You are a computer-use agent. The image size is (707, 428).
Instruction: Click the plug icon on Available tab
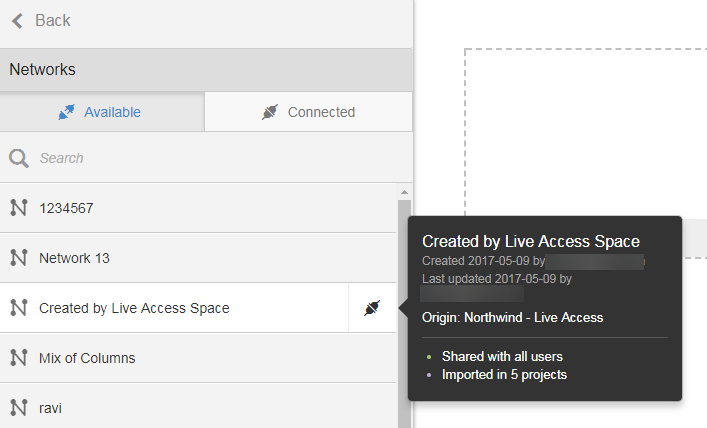(67, 112)
